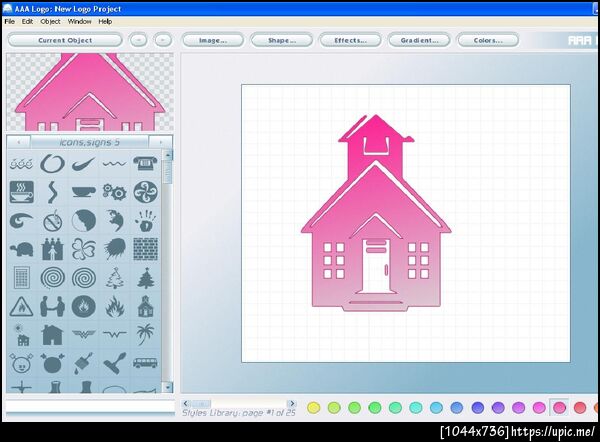Viewport: 600px width, 442px height.
Task: Apply the selected pink style swatch
Action: [x=559, y=408]
